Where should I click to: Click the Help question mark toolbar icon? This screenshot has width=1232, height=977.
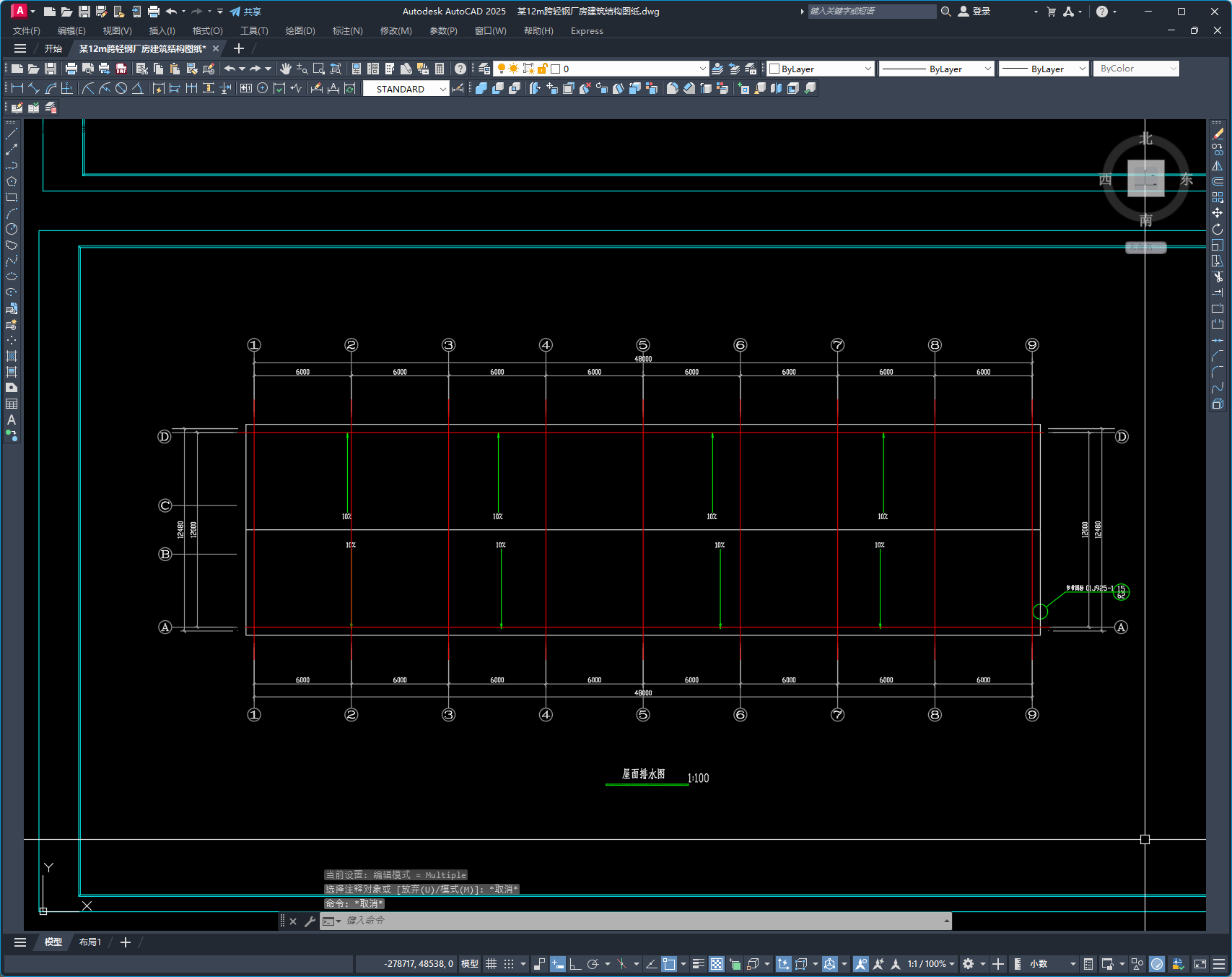tap(460, 69)
